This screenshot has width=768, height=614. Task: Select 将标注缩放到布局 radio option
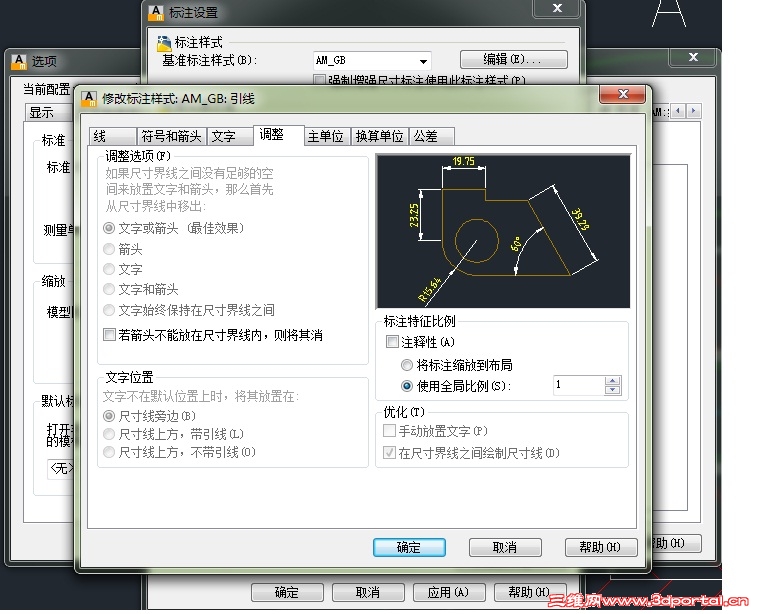coord(407,365)
